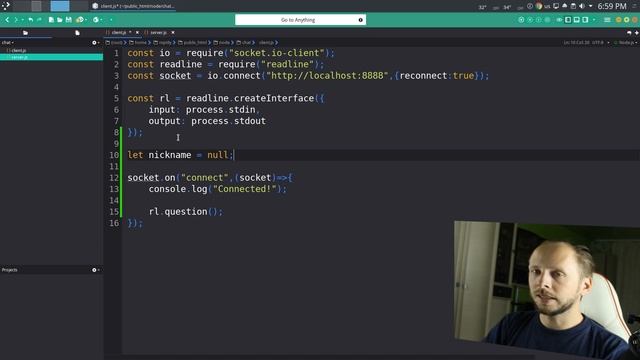Viewport: 640px width, 360px height.
Task: Save the file with the floppy disk icon
Action: [69, 20]
